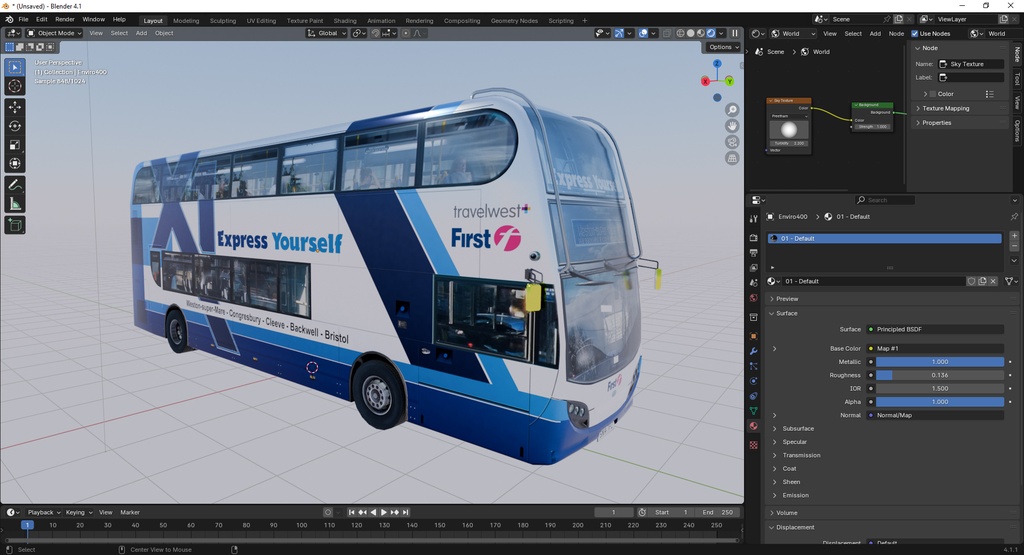This screenshot has height=555, width=1024.
Task: Open the Render menu
Action: 65,19
